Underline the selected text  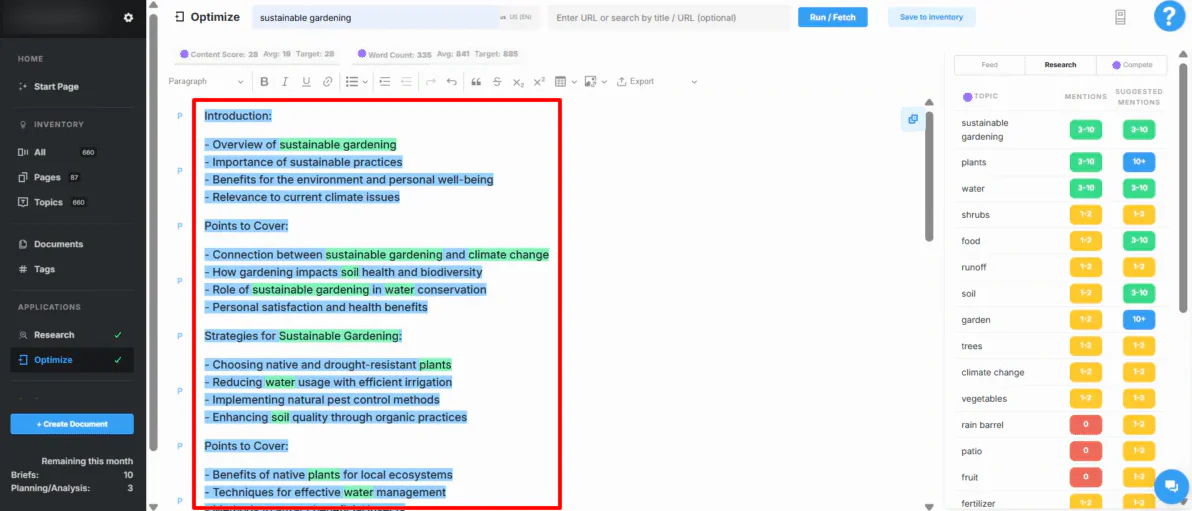(306, 81)
